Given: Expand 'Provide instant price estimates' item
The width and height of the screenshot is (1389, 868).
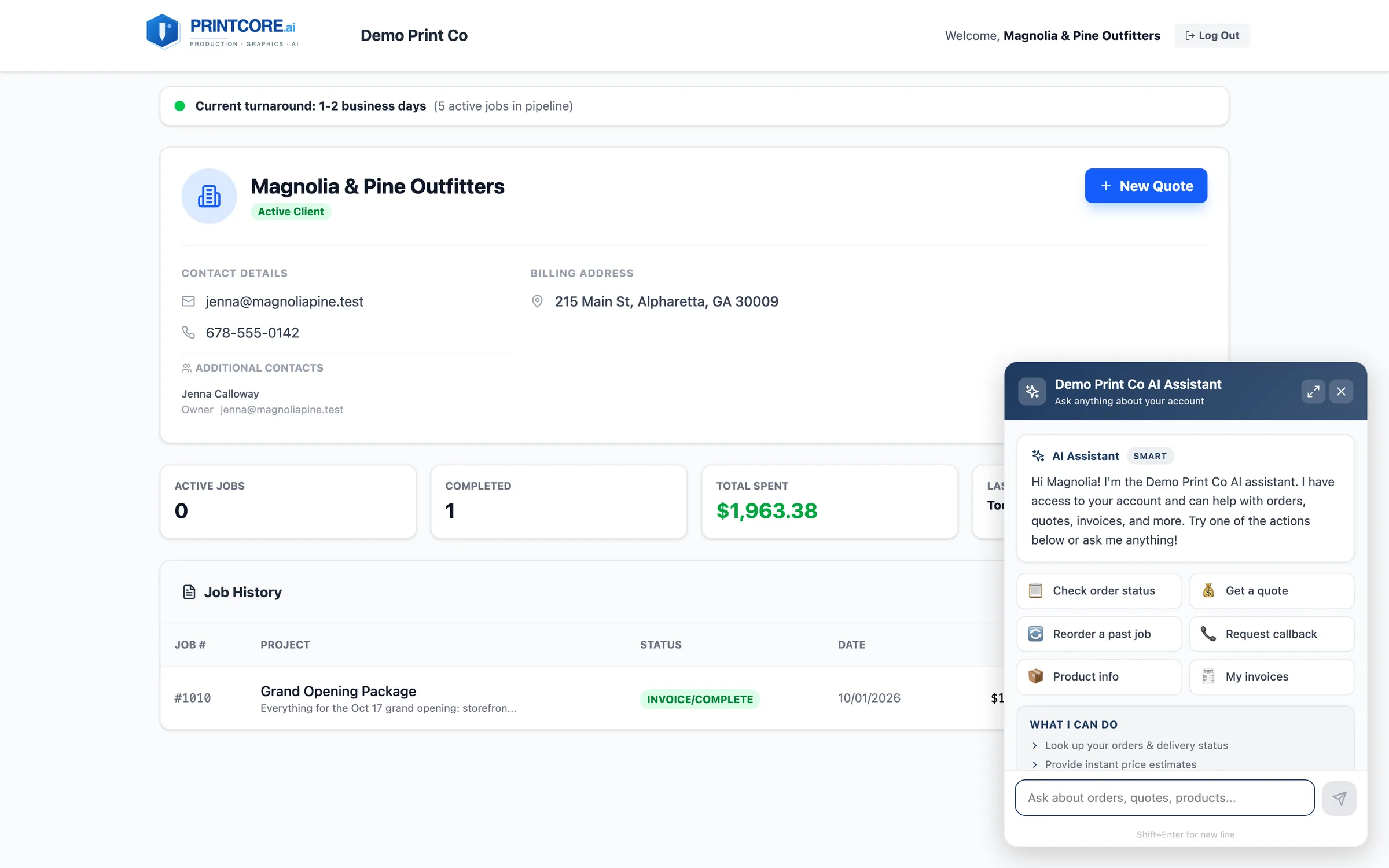Looking at the screenshot, I should click(x=1114, y=764).
